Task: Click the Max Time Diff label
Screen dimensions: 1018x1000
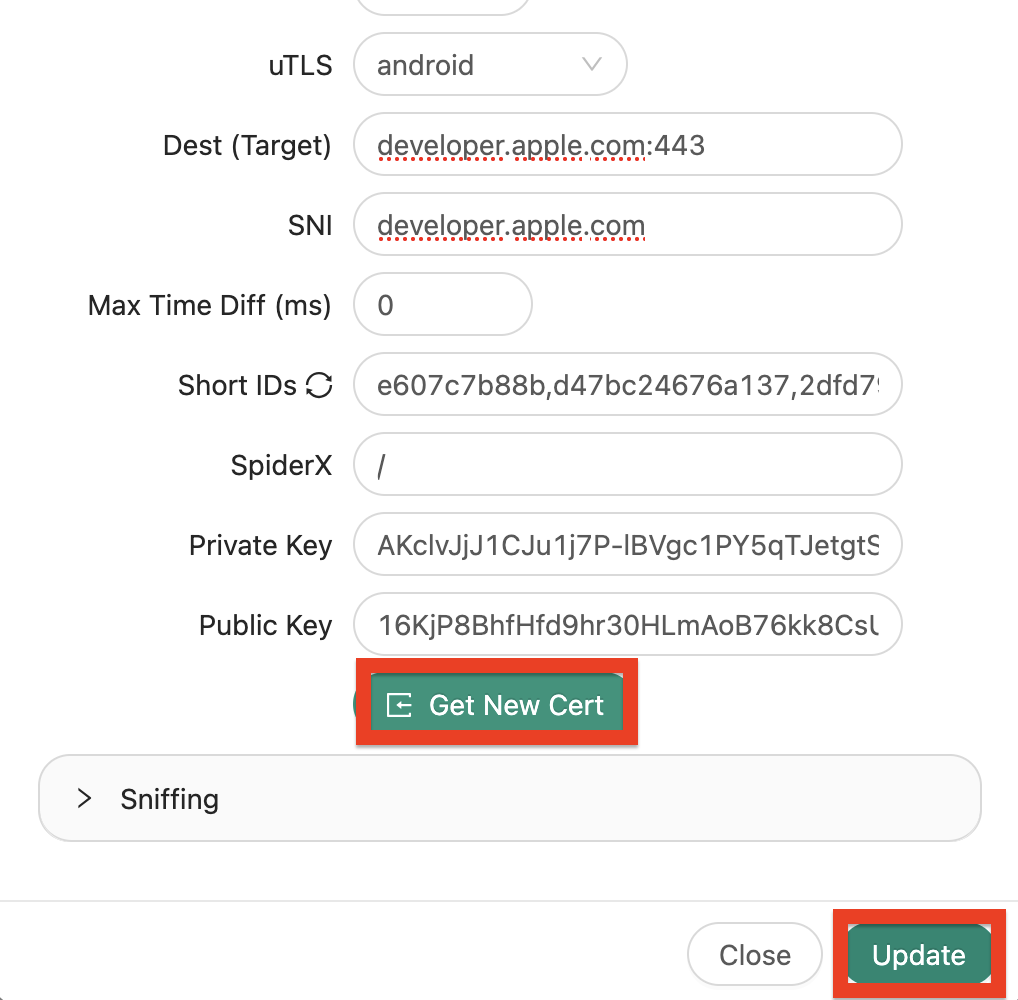Action: [209, 305]
